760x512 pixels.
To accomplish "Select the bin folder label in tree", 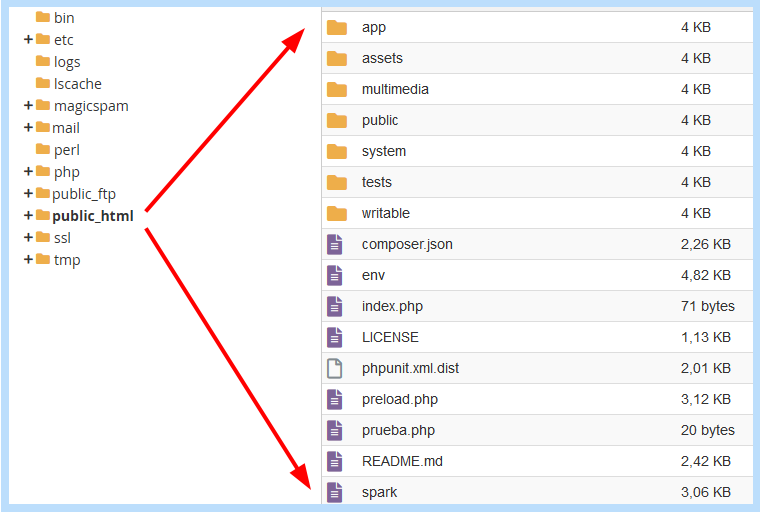I will tap(64, 18).
